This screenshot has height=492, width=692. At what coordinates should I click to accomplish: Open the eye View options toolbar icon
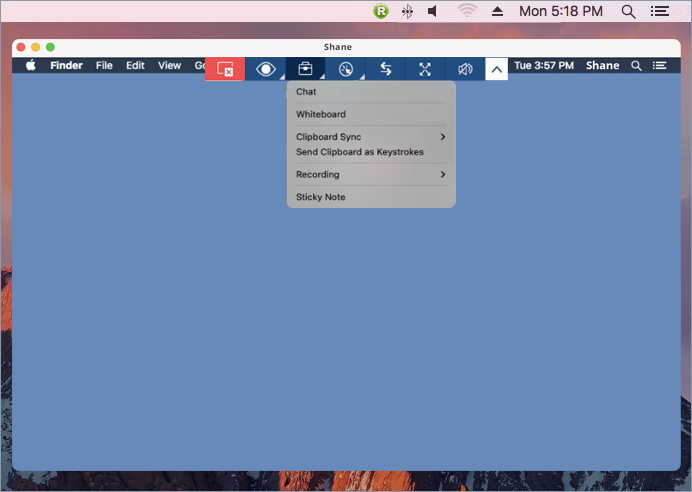point(265,69)
